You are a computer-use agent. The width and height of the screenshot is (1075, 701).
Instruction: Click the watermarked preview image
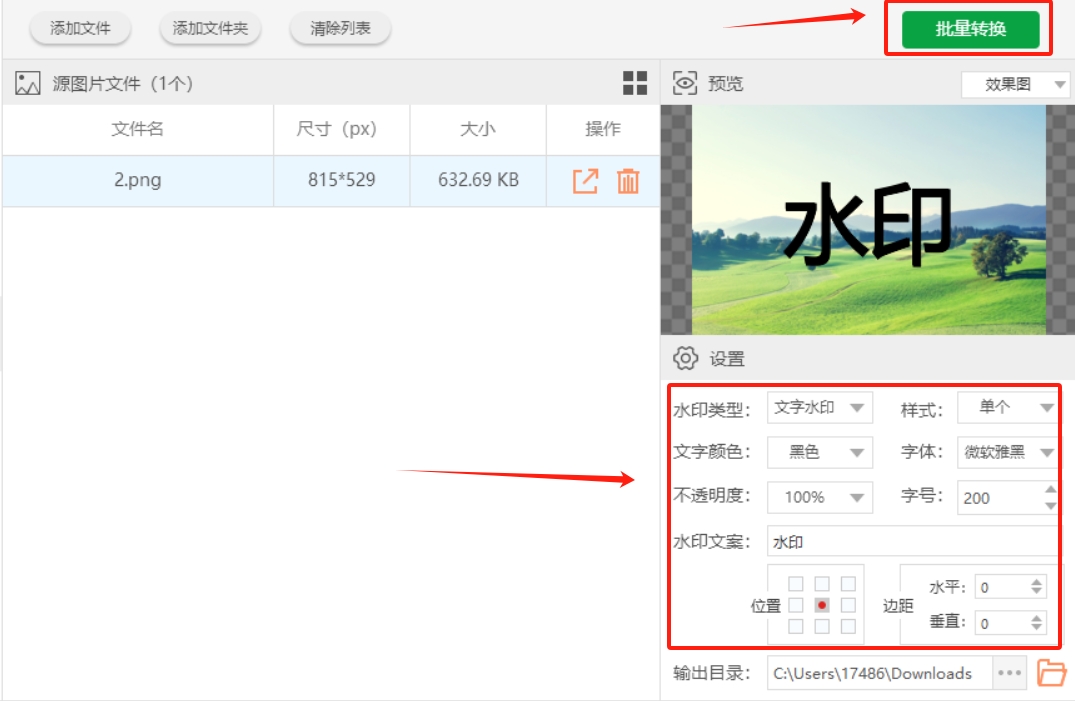(869, 220)
